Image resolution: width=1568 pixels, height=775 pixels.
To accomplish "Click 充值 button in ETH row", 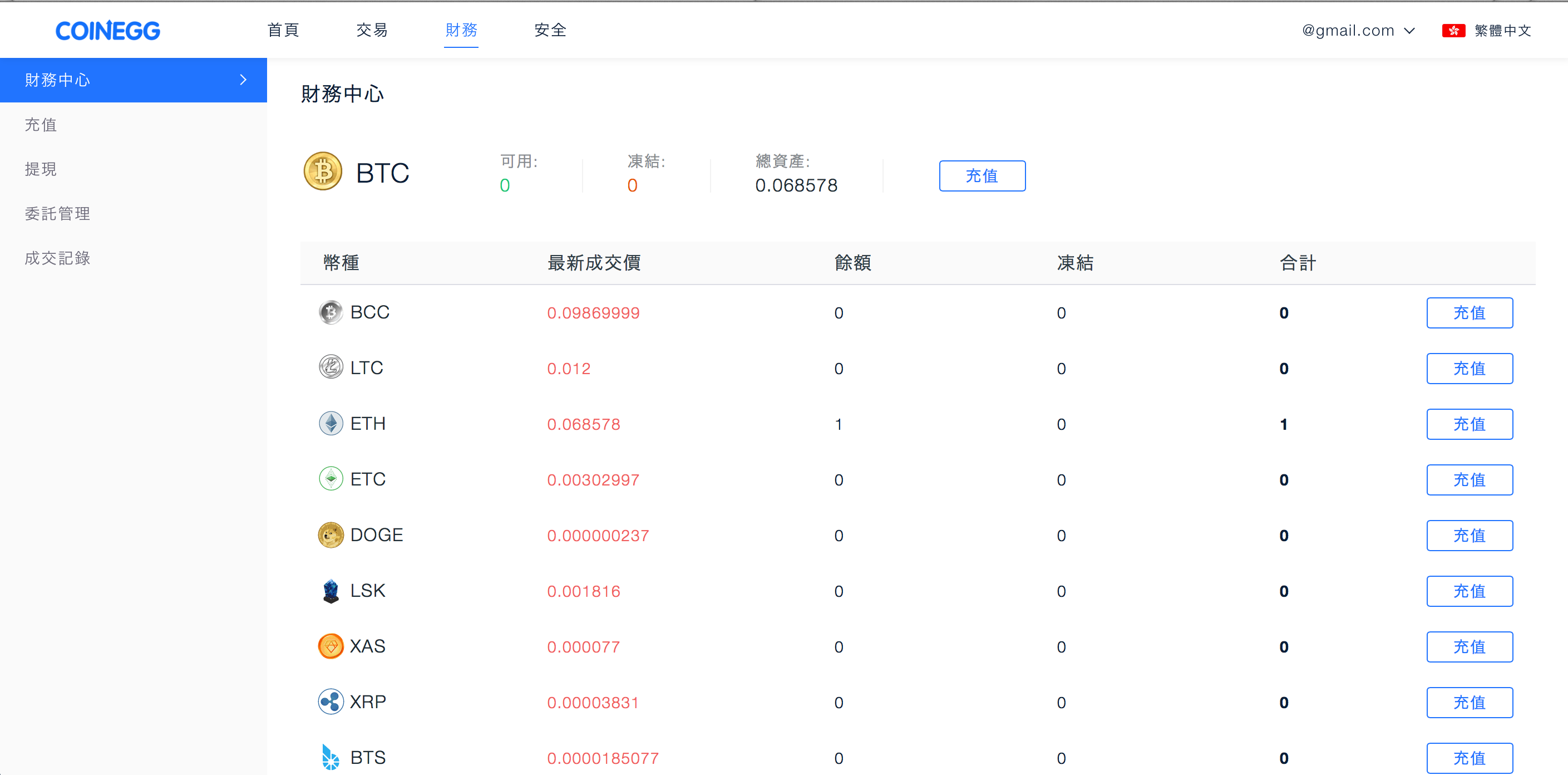I will tap(1470, 424).
